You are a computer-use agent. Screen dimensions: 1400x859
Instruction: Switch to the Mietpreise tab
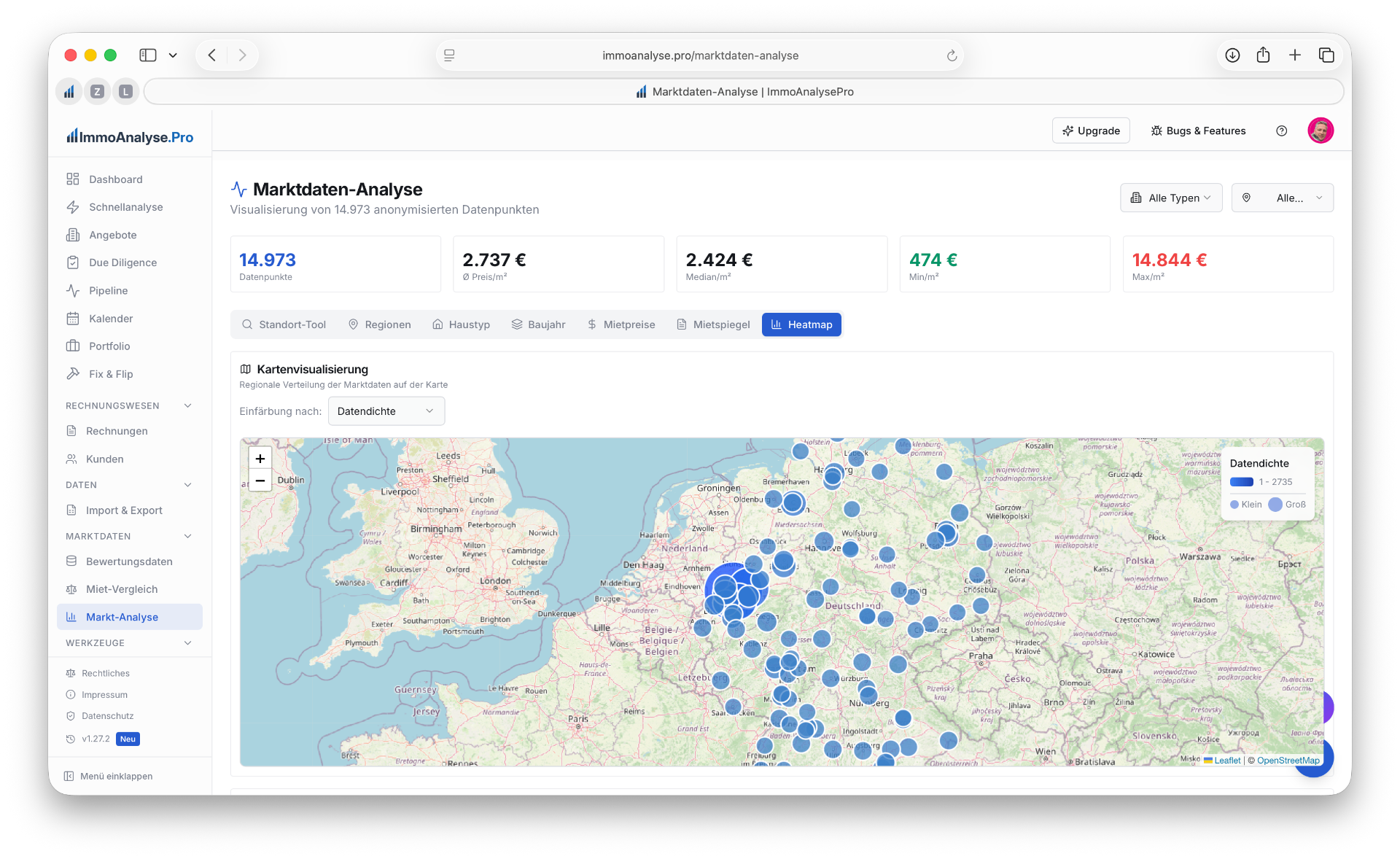[x=621, y=324]
